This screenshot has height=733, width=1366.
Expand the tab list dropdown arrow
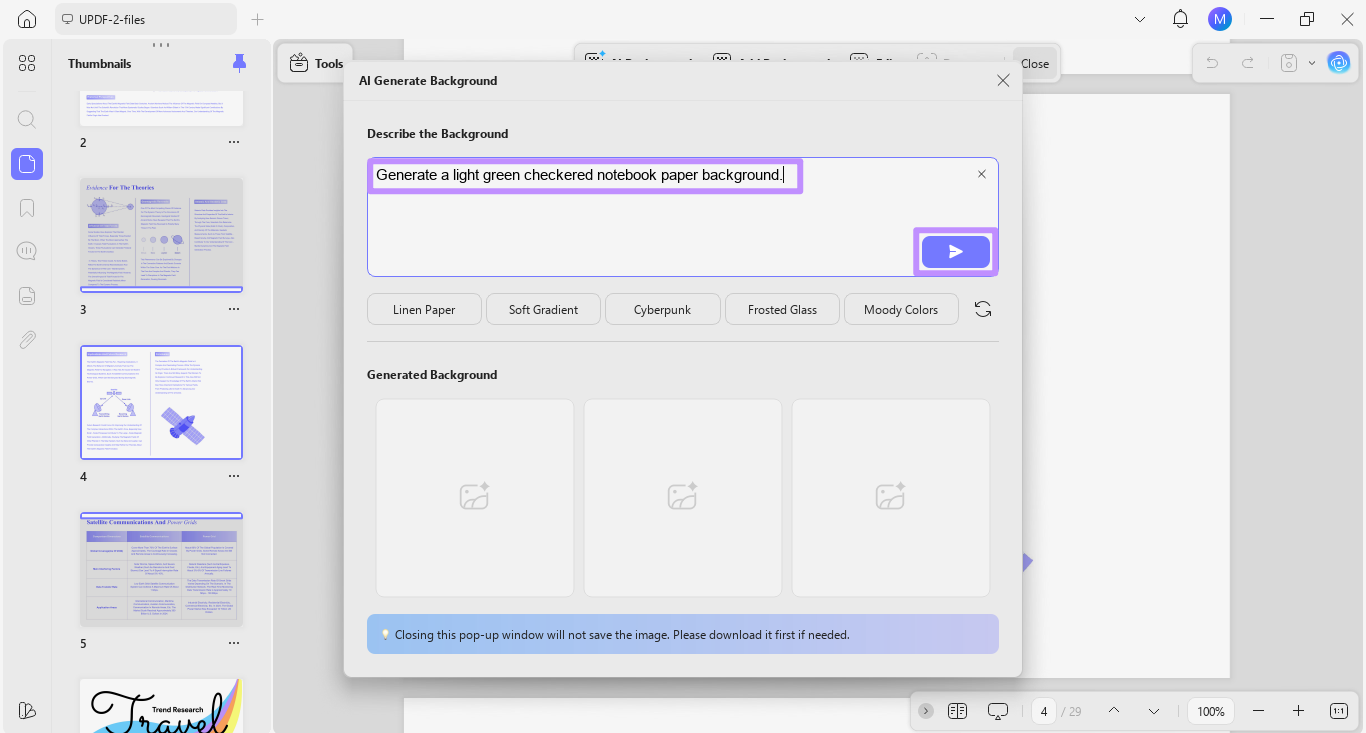click(1140, 19)
